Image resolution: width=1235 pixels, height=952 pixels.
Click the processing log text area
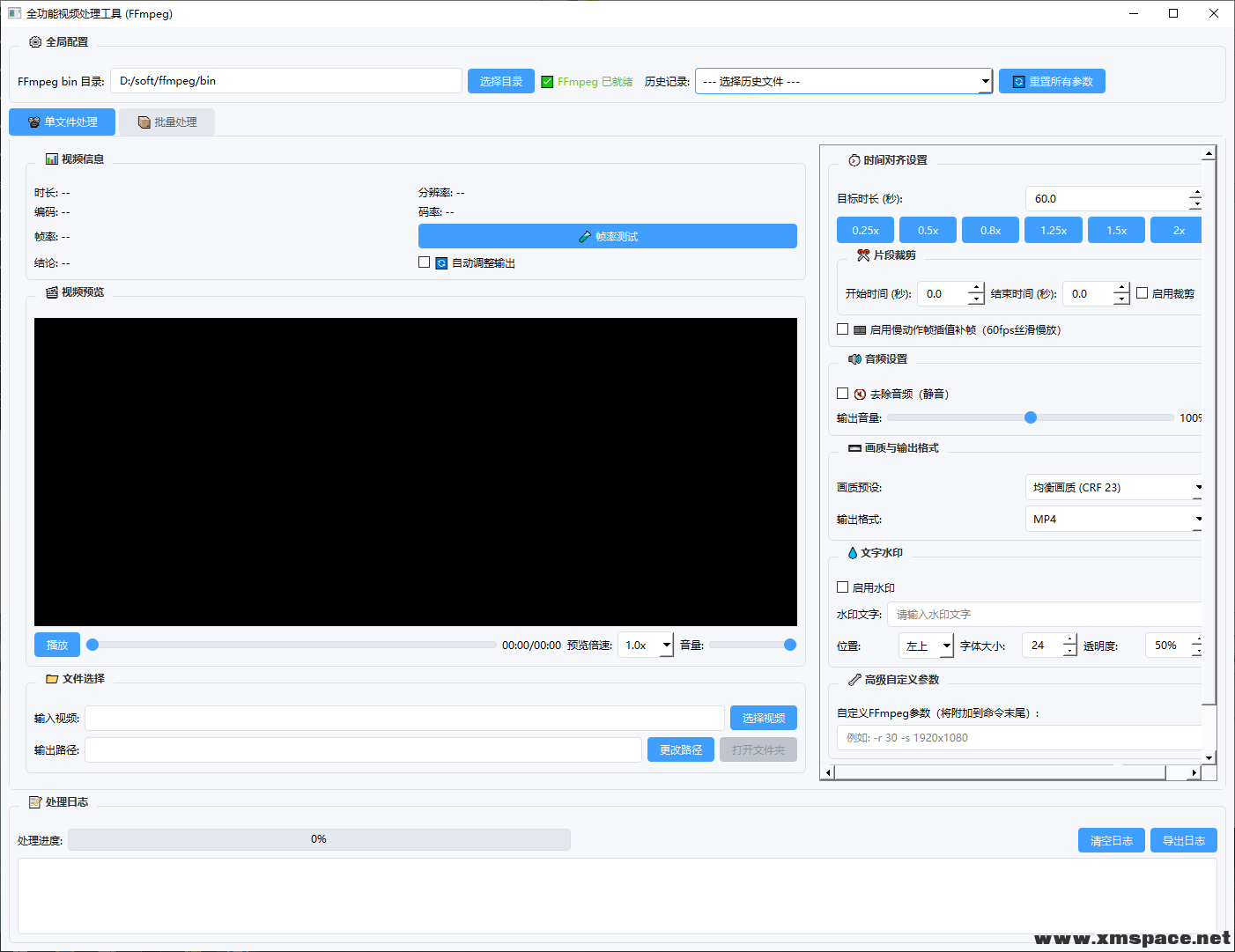(617, 896)
